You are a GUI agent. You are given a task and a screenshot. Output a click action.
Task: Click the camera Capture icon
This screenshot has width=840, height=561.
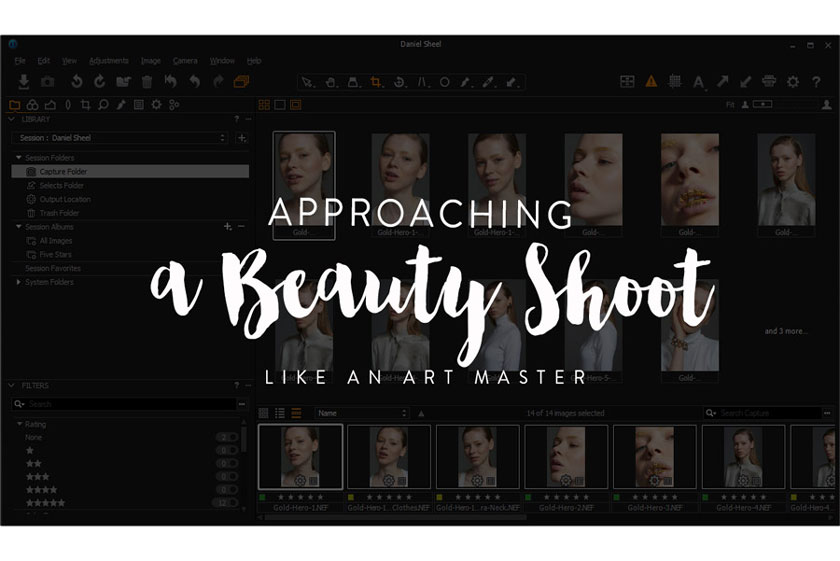[x=47, y=82]
